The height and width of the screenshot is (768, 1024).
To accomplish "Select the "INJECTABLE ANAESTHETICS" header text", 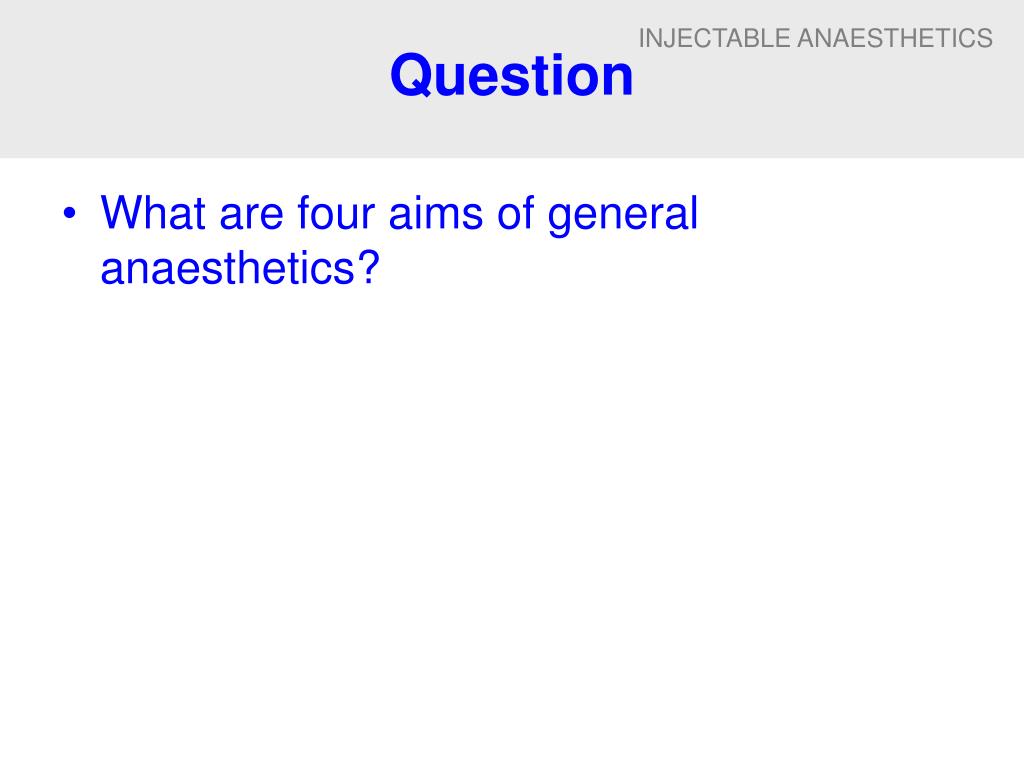I will 816,38.
